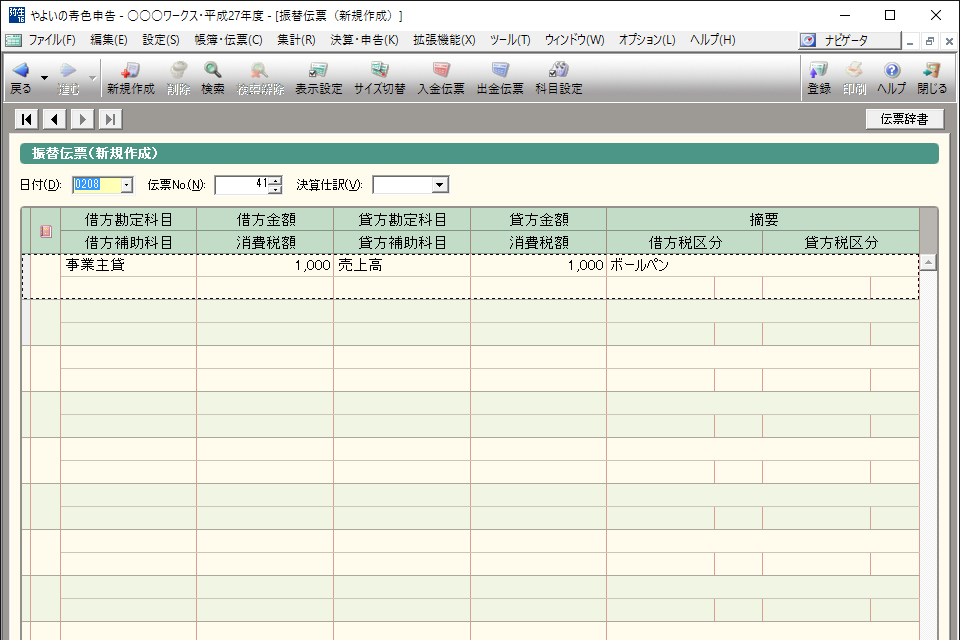960x640 pixels.
Task: Select ボールペン summary cell
Action: pos(763,265)
